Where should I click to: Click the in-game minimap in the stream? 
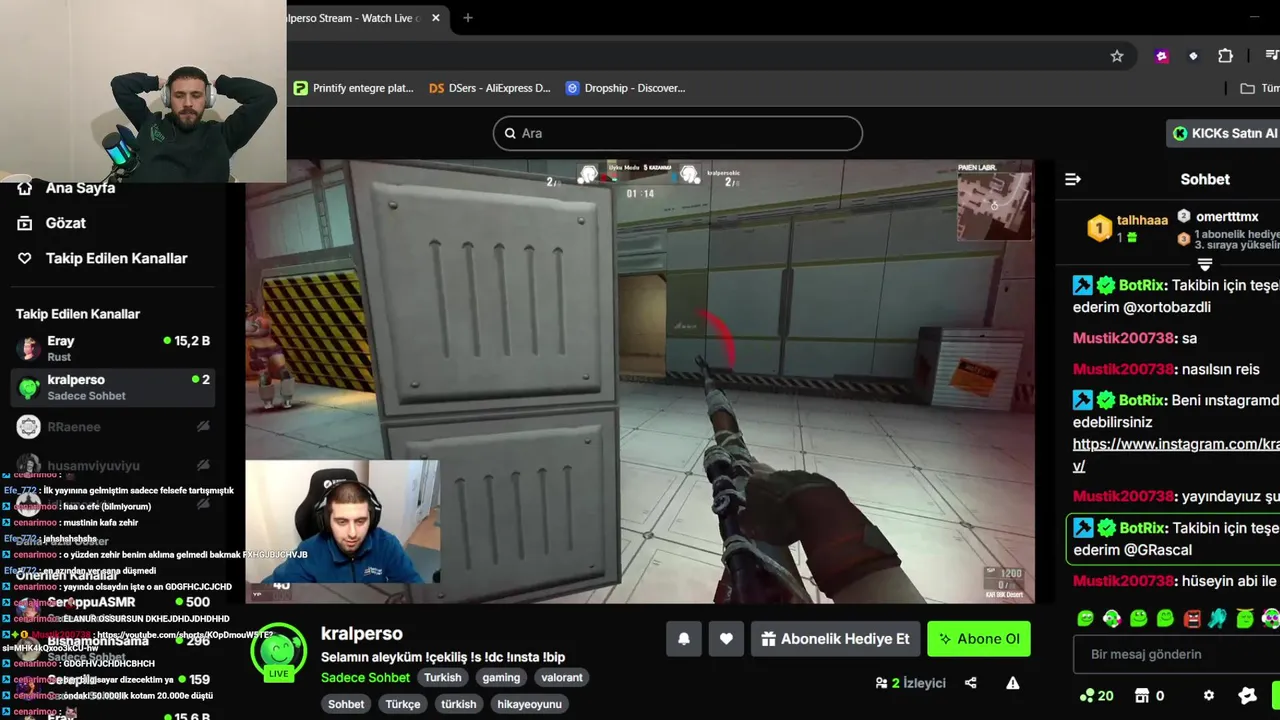pyautogui.click(x=994, y=205)
